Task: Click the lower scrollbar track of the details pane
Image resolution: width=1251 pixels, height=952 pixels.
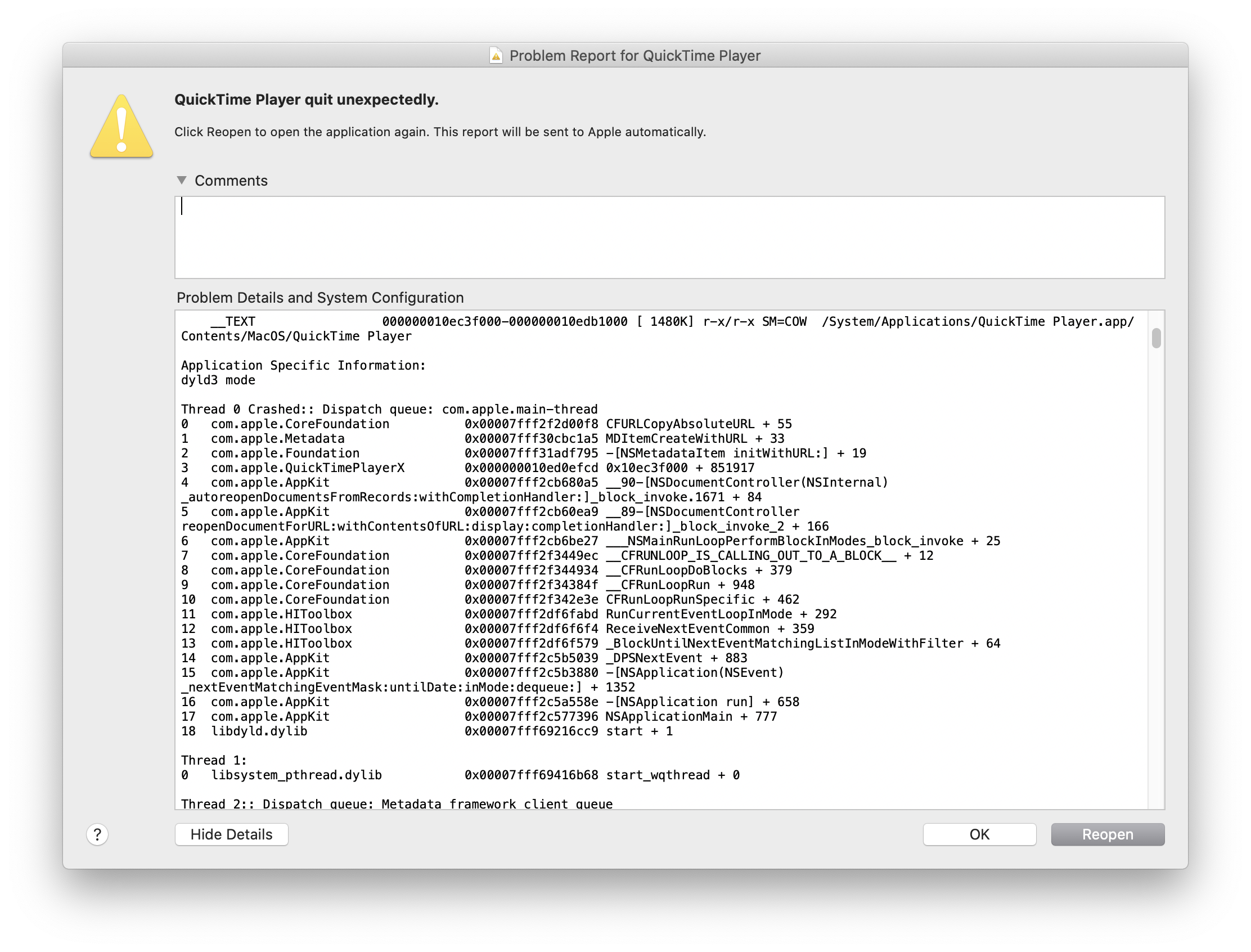Action: (1156, 623)
